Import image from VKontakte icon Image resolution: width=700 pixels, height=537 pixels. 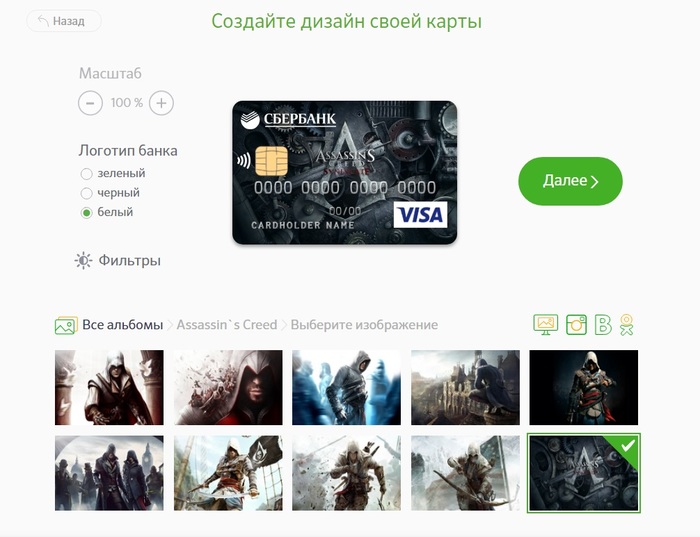pos(603,325)
